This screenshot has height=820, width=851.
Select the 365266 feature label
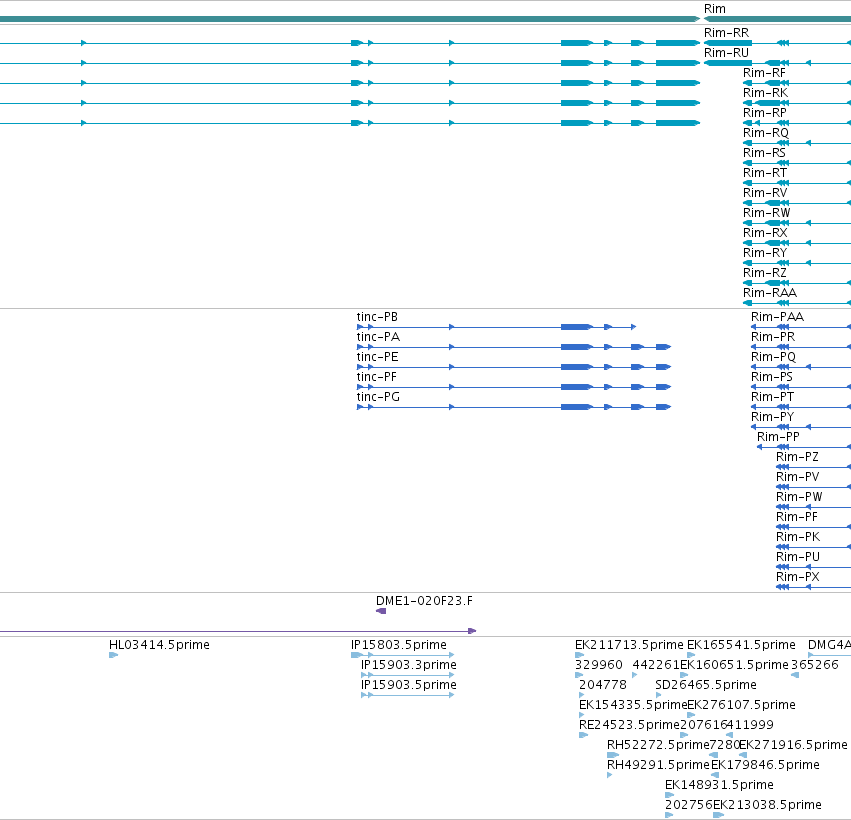pyautogui.click(x=815, y=665)
